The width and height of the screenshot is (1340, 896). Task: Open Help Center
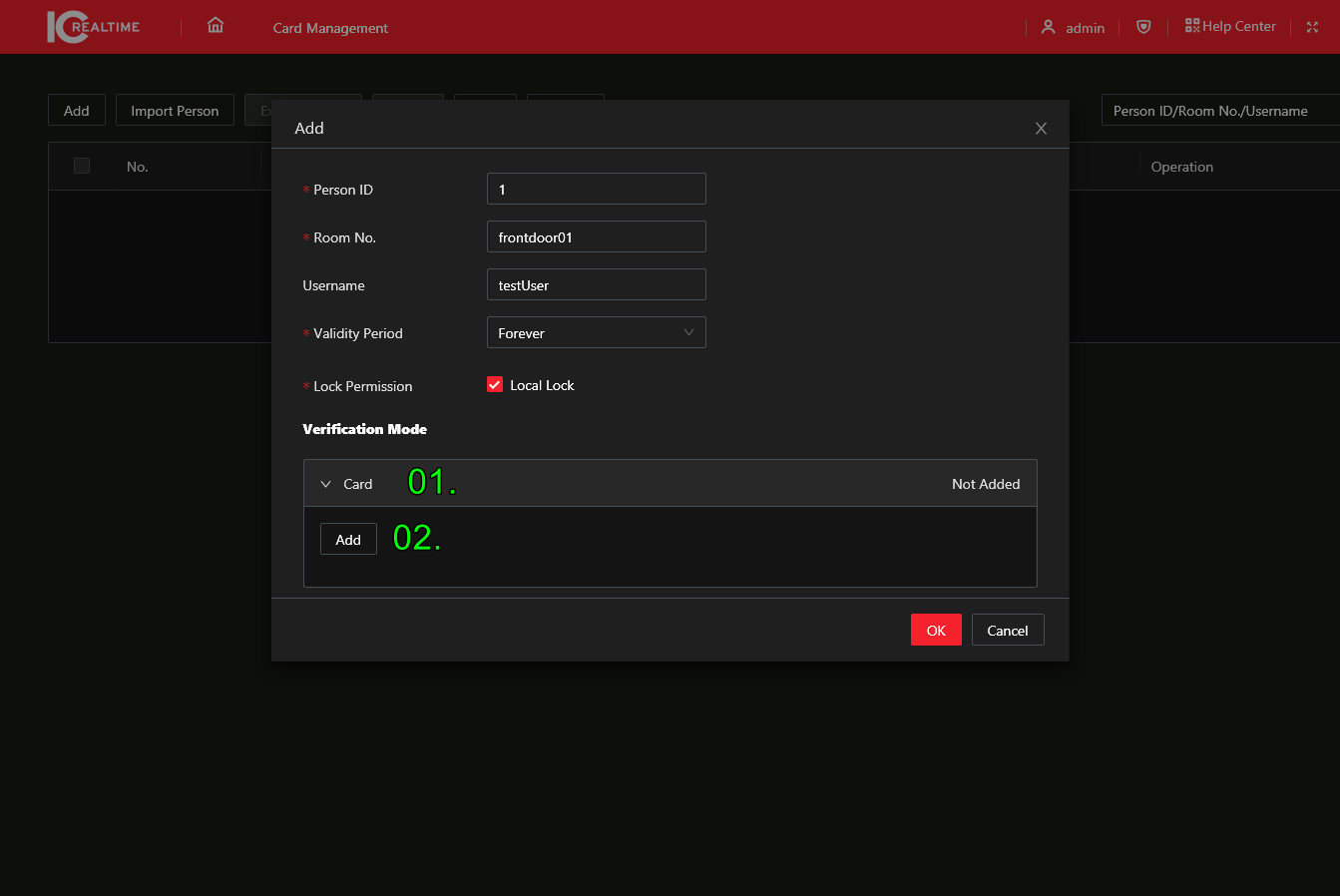click(1230, 27)
